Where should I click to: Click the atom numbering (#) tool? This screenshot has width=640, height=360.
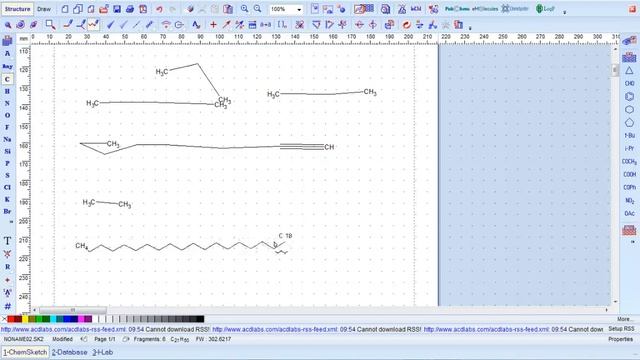7,306
